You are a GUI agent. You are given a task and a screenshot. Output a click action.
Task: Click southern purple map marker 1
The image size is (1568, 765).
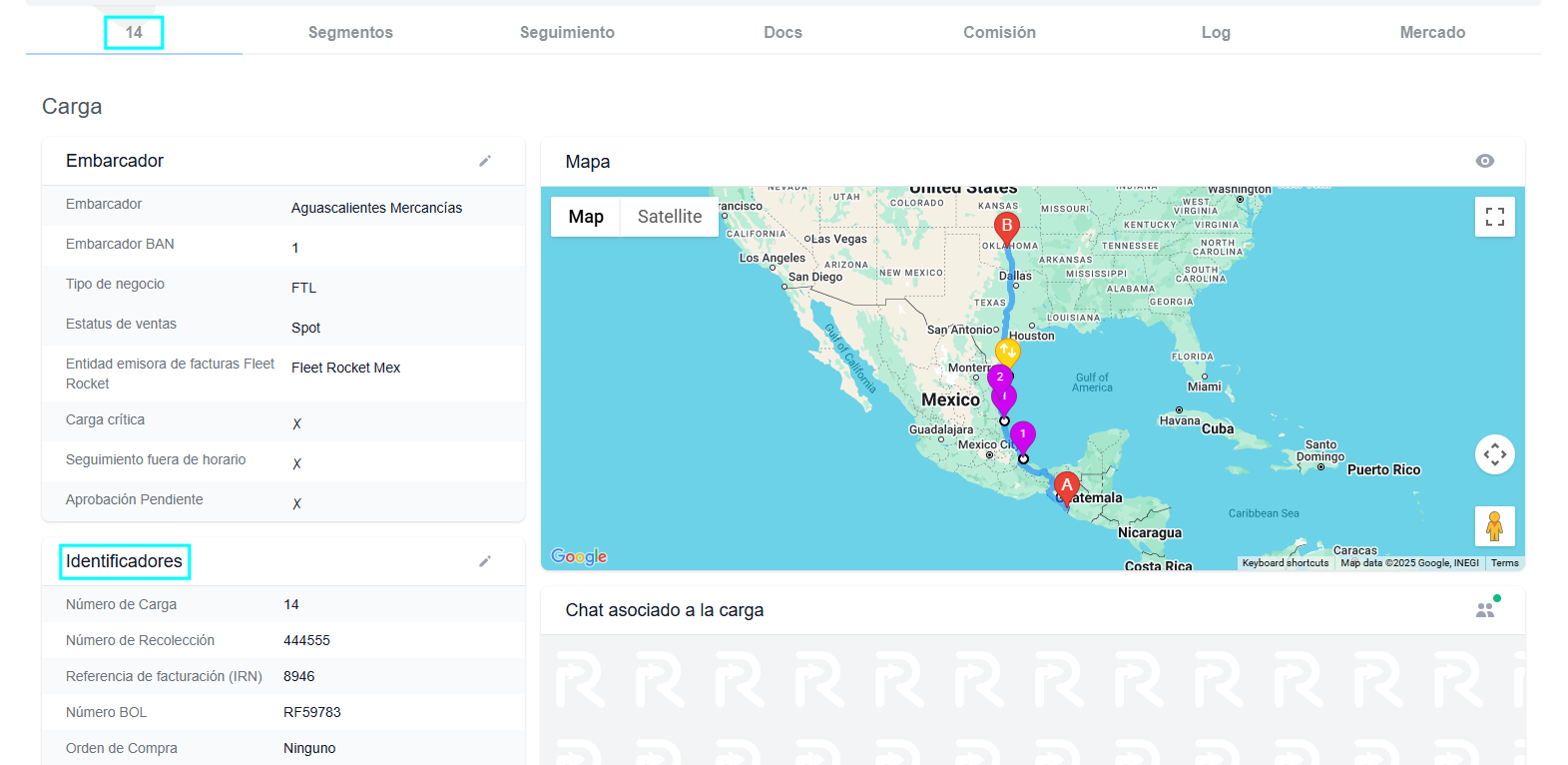[1023, 435]
